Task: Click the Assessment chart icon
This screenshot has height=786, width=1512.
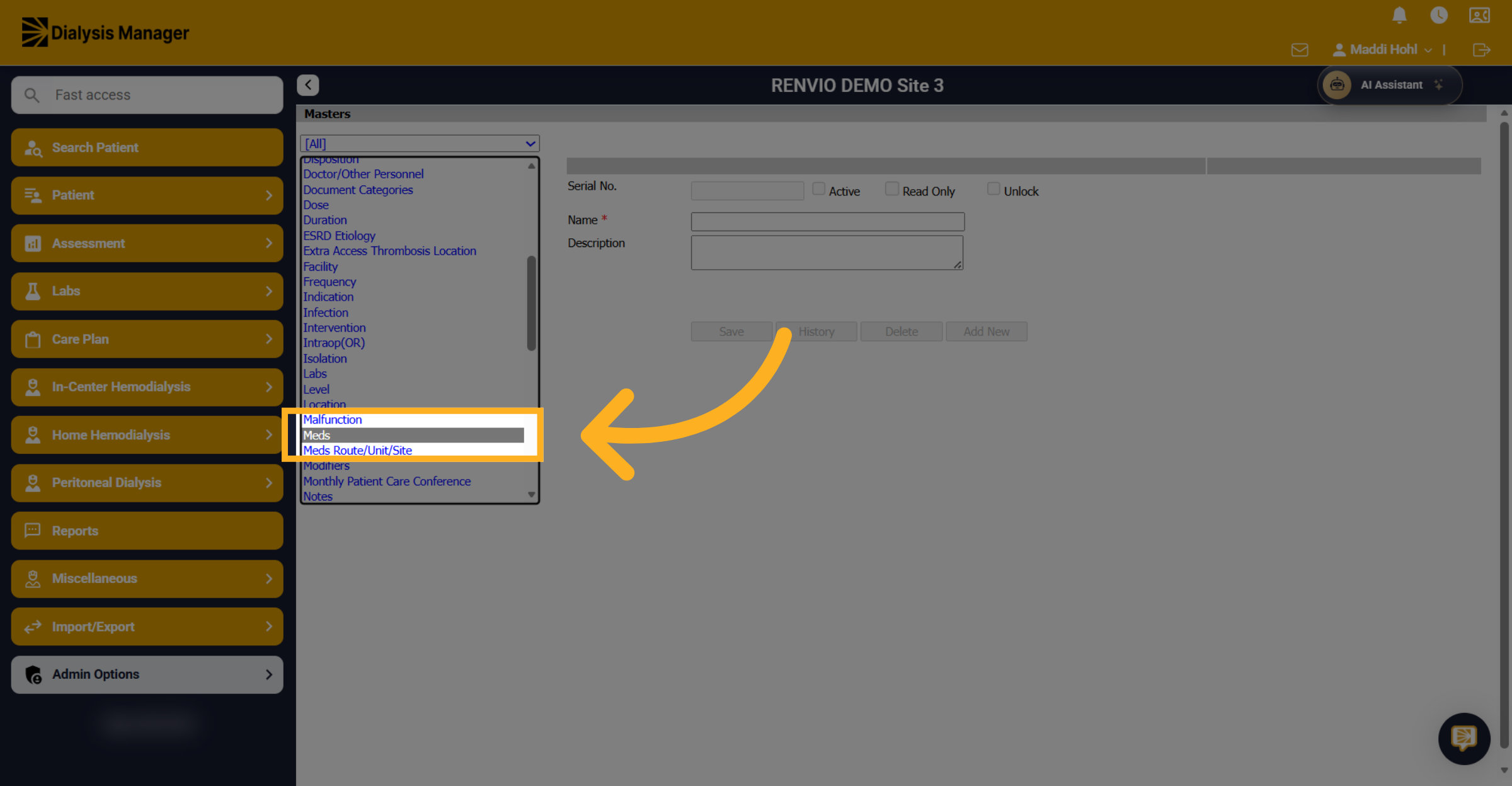Action: coord(33,243)
